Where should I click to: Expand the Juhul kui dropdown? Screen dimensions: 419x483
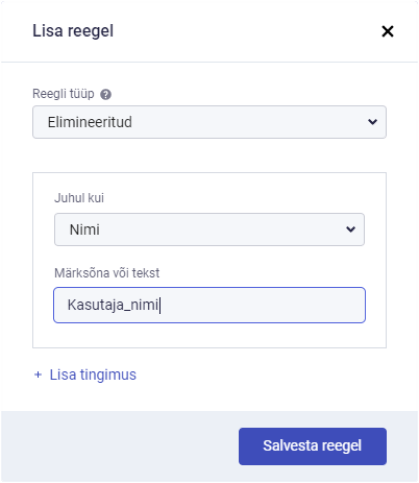209,230
